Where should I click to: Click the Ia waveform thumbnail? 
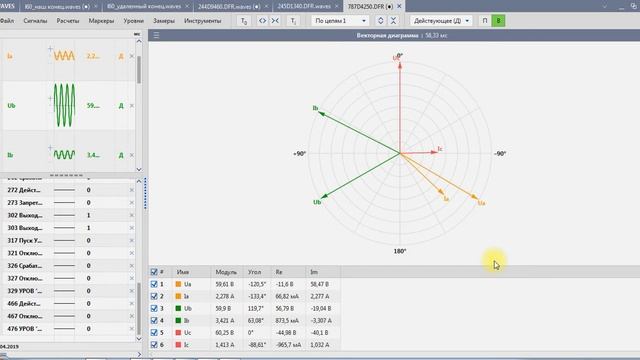pos(64,56)
